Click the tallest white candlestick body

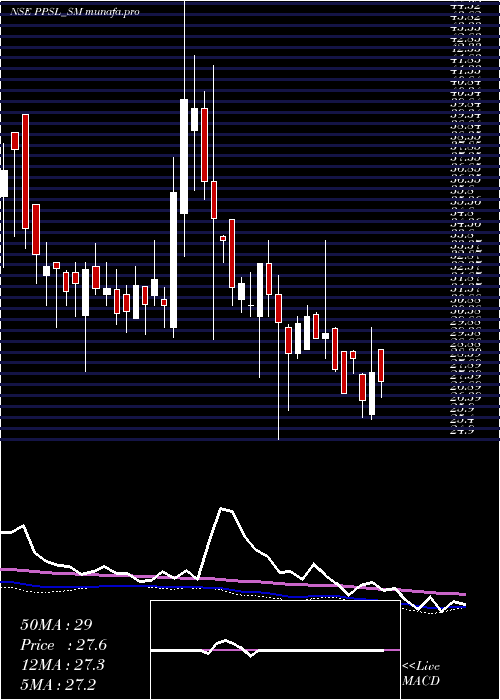pos(173,260)
